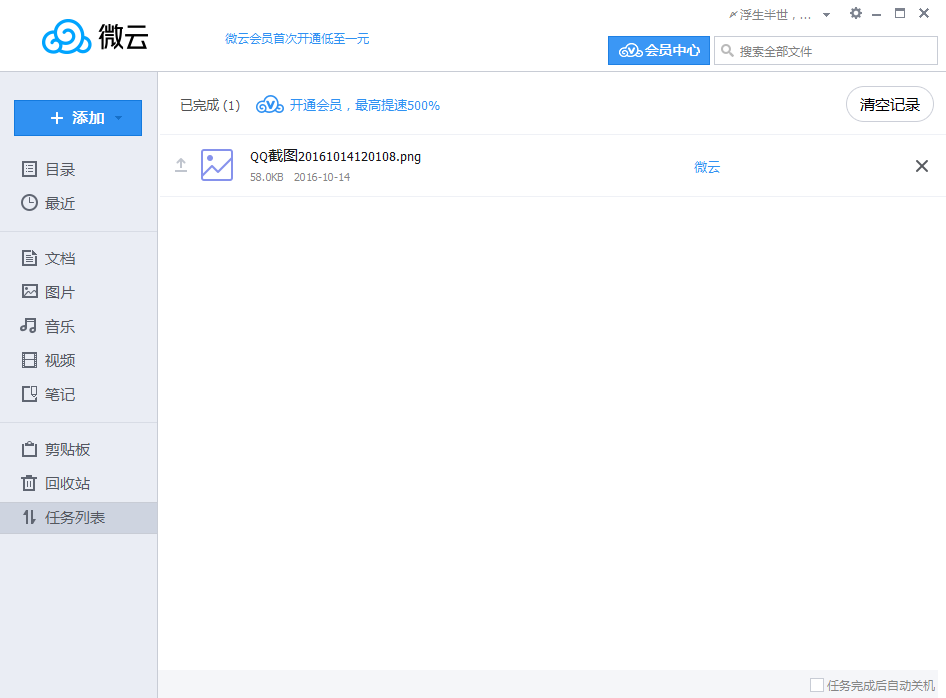Image resolution: width=946 pixels, height=698 pixels.
Task: Click 清空记录 to clear records
Action: [889, 103]
